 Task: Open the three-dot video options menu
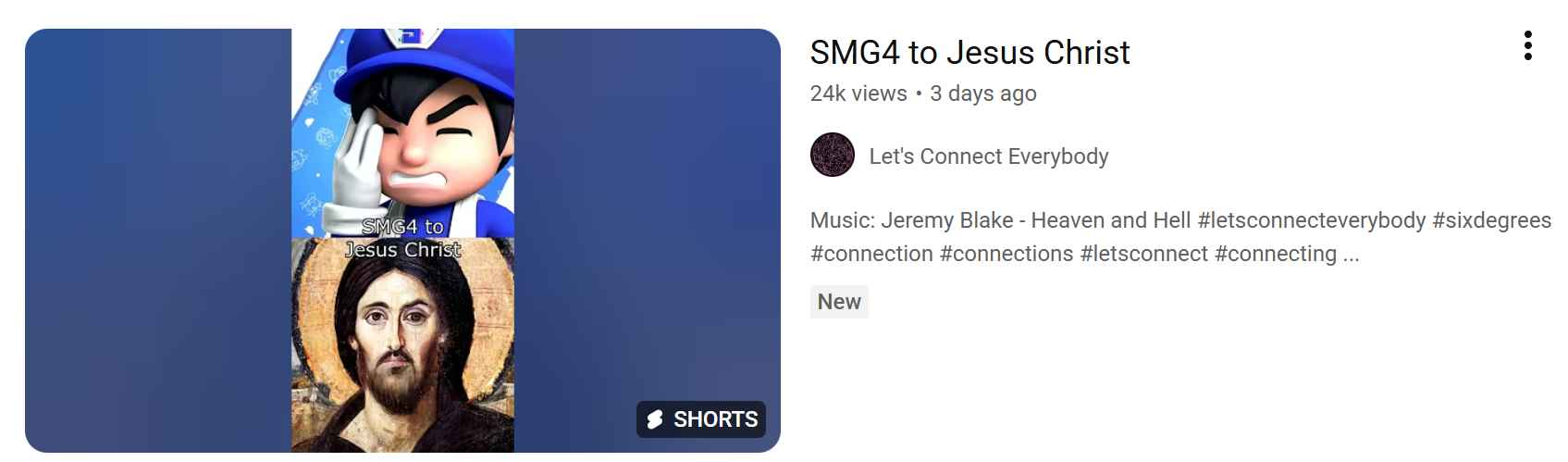pos(1527,45)
